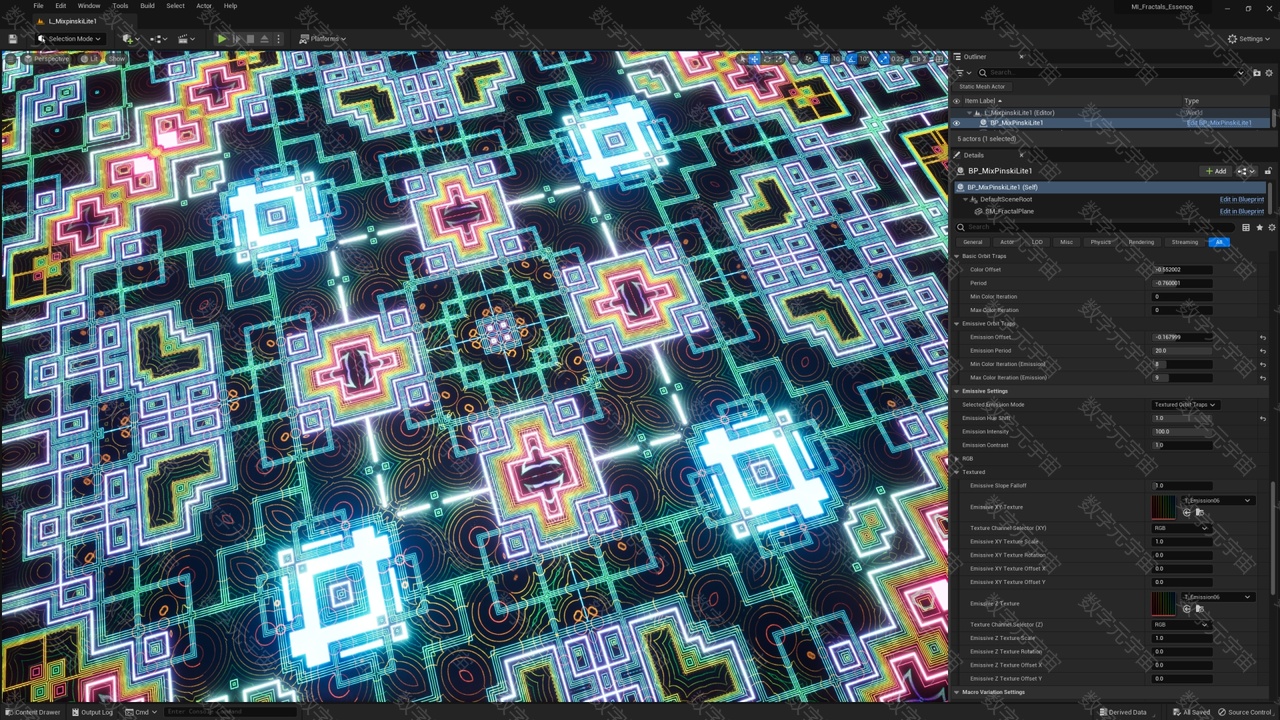Open the Edit menu
Image resolution: width=1280 pixels, height=720 pixels.
click(x=60, y=6)
